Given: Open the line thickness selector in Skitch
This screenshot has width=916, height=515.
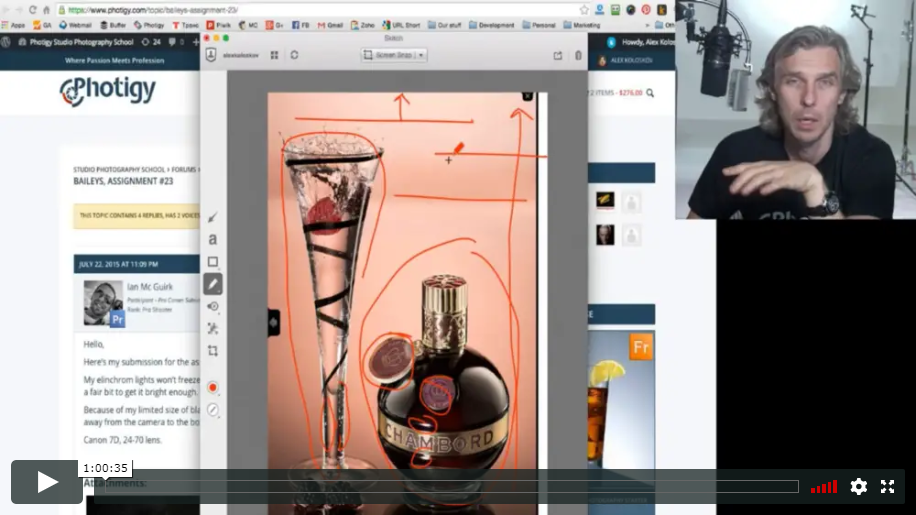Looking at the screenshot, I should (x=213, y=410).
